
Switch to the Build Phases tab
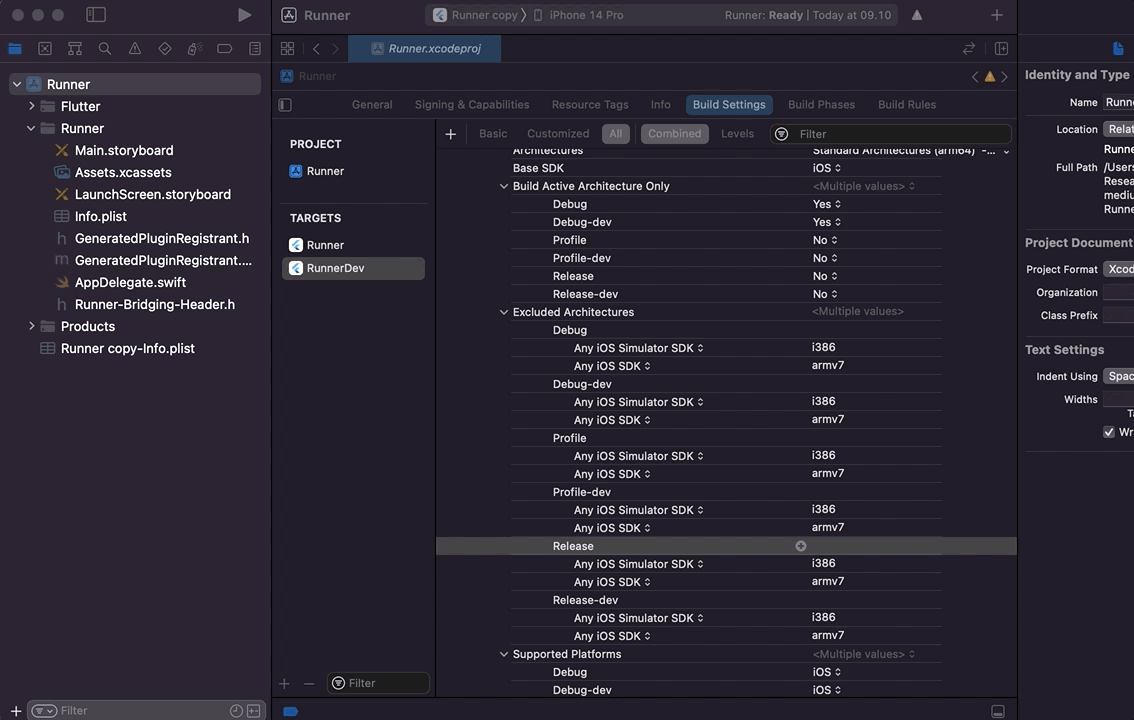pos(821,105)
